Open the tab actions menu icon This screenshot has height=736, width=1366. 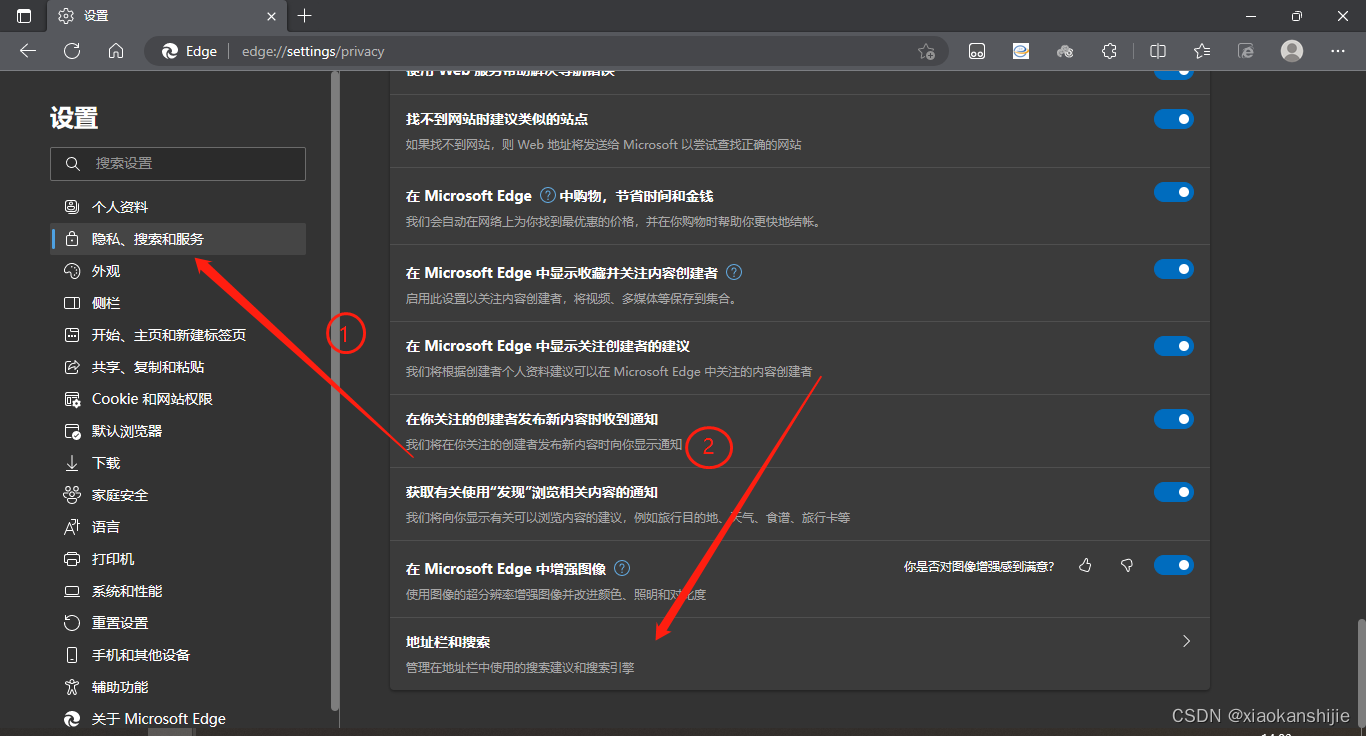pos(24,16)
